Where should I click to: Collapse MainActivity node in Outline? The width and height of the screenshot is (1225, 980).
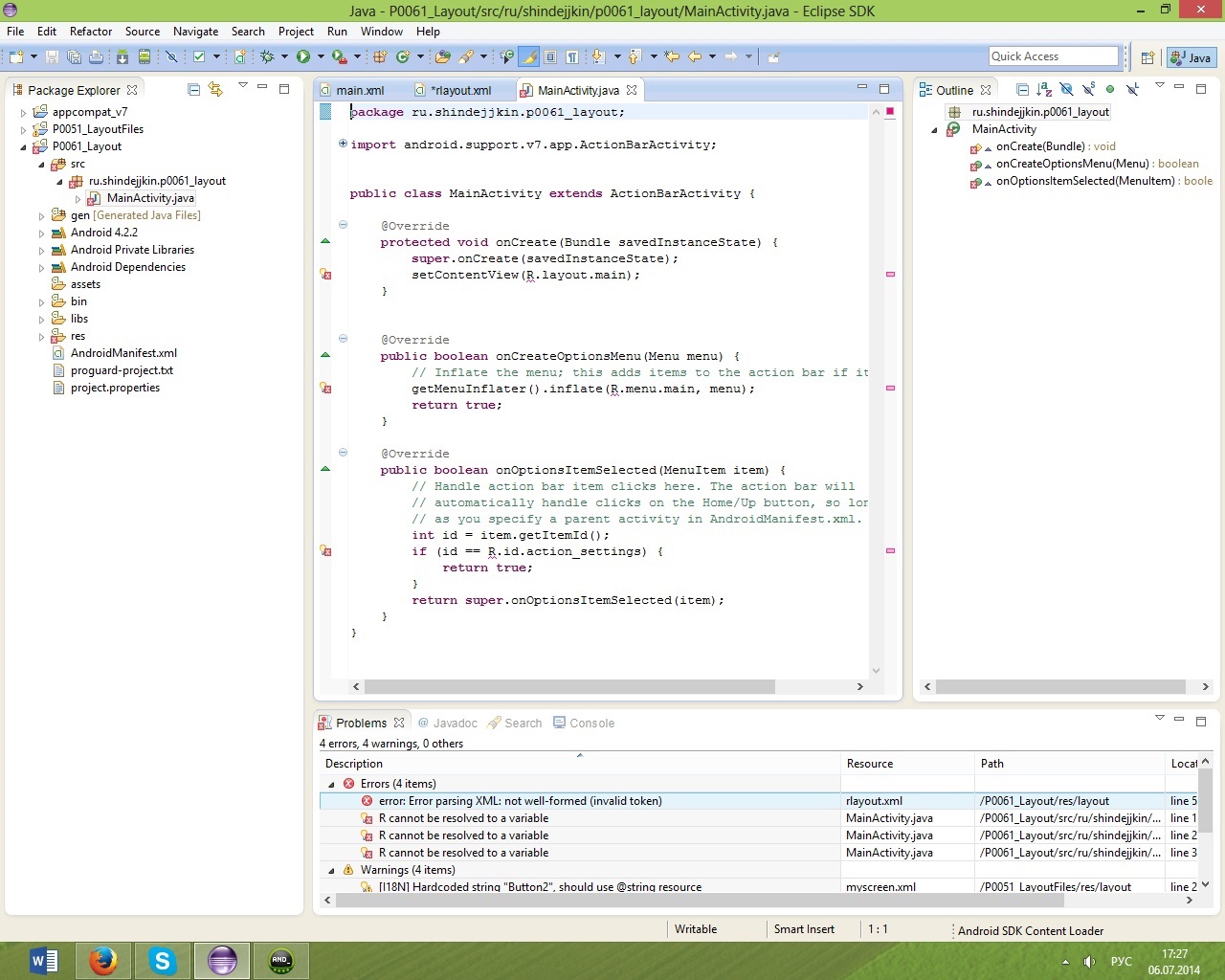(x=935, y=129)
